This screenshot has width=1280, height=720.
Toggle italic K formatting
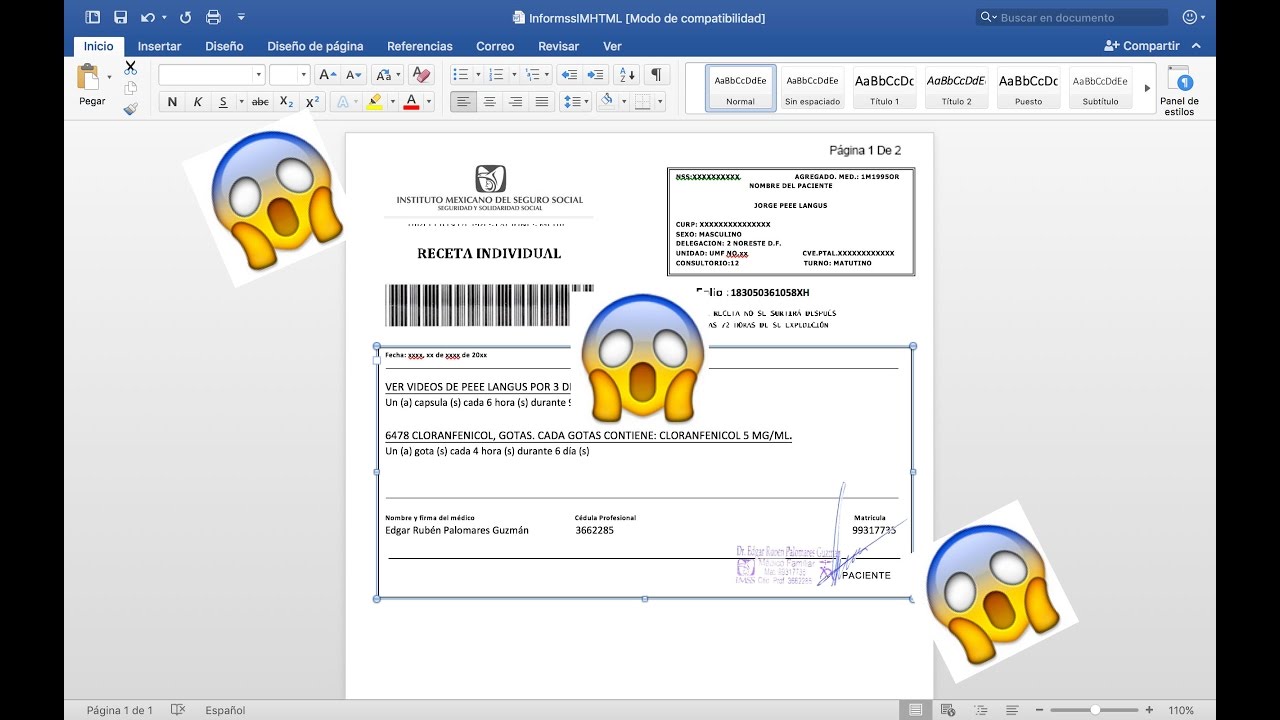(198, 102)
